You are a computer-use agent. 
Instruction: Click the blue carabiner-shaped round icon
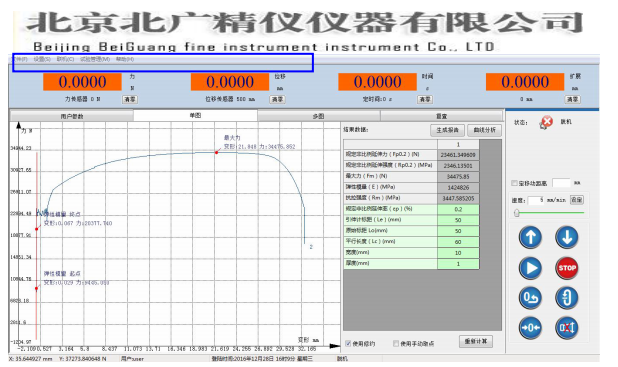click(x=567, y=298)
